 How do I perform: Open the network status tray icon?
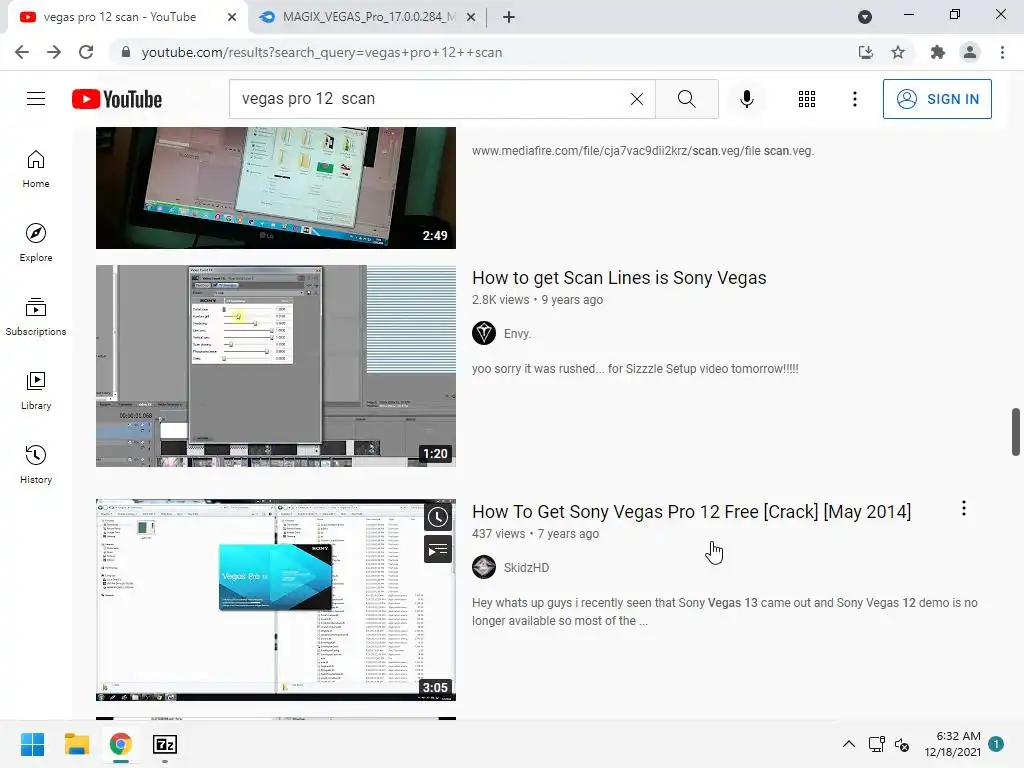[x=876, y=744]
